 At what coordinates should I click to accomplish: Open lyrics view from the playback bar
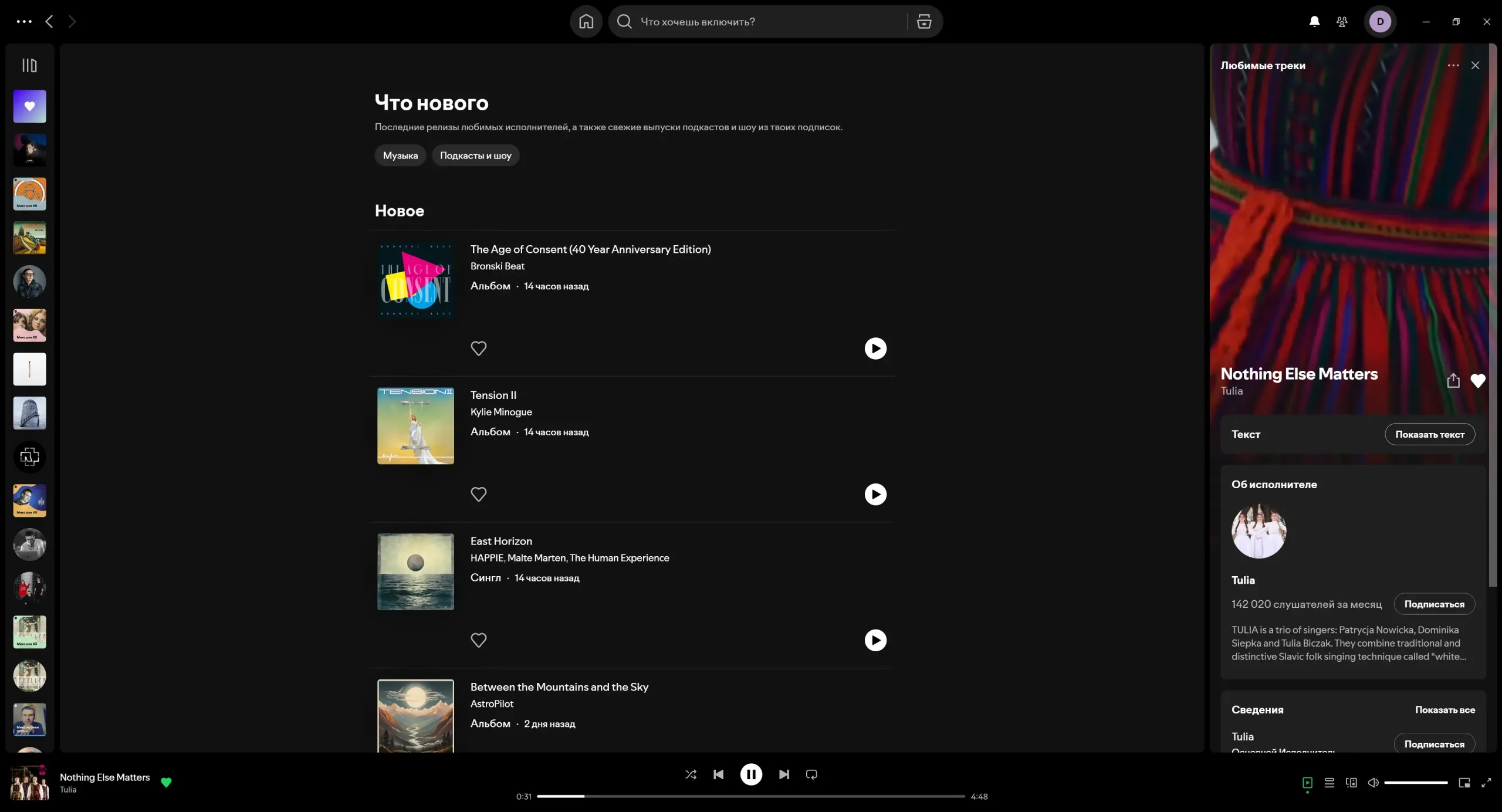point(1307,783)
